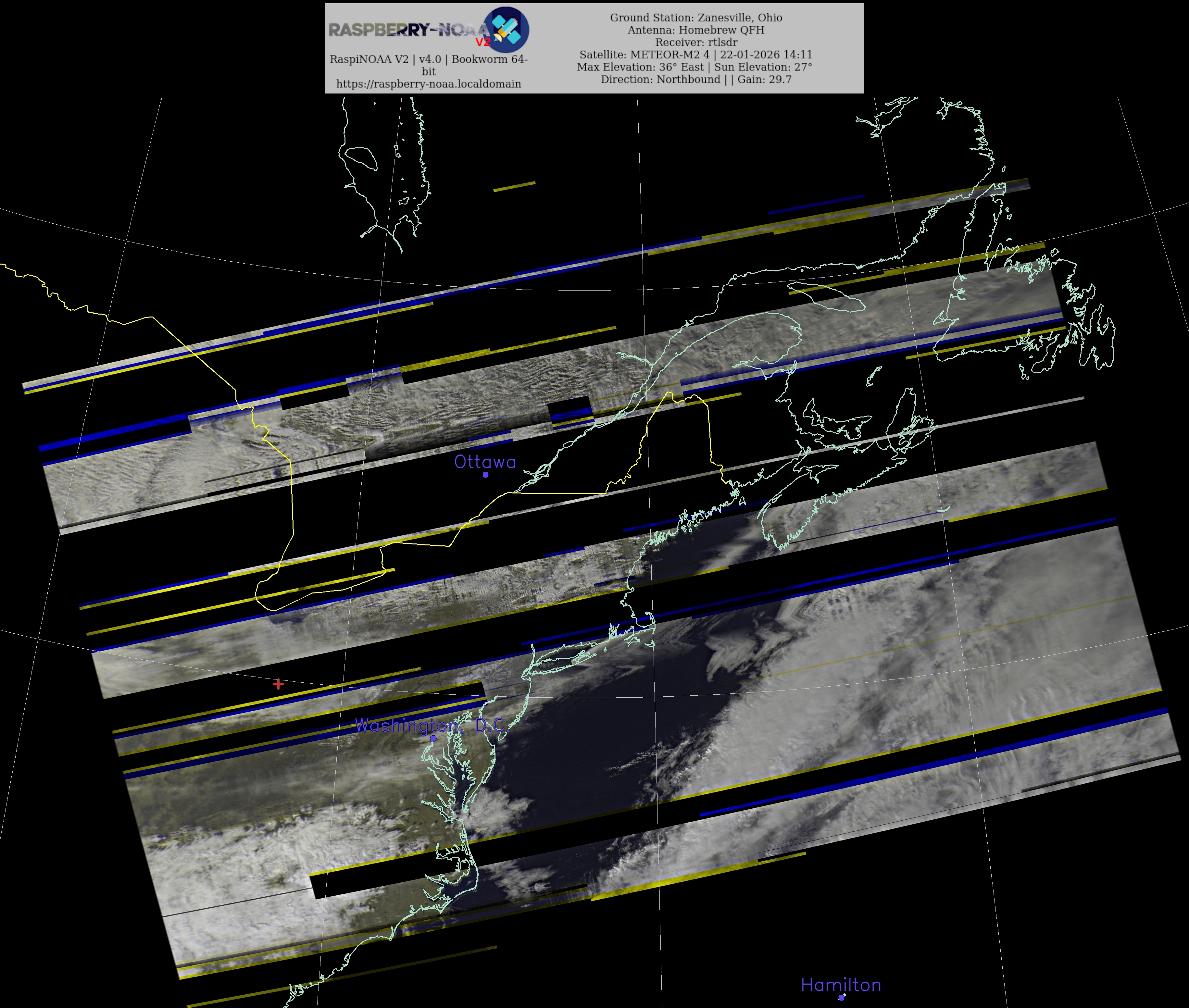Click the satellite logo icon in header
This screenshot has height=1008, width=1189.
tap(506, 30)
